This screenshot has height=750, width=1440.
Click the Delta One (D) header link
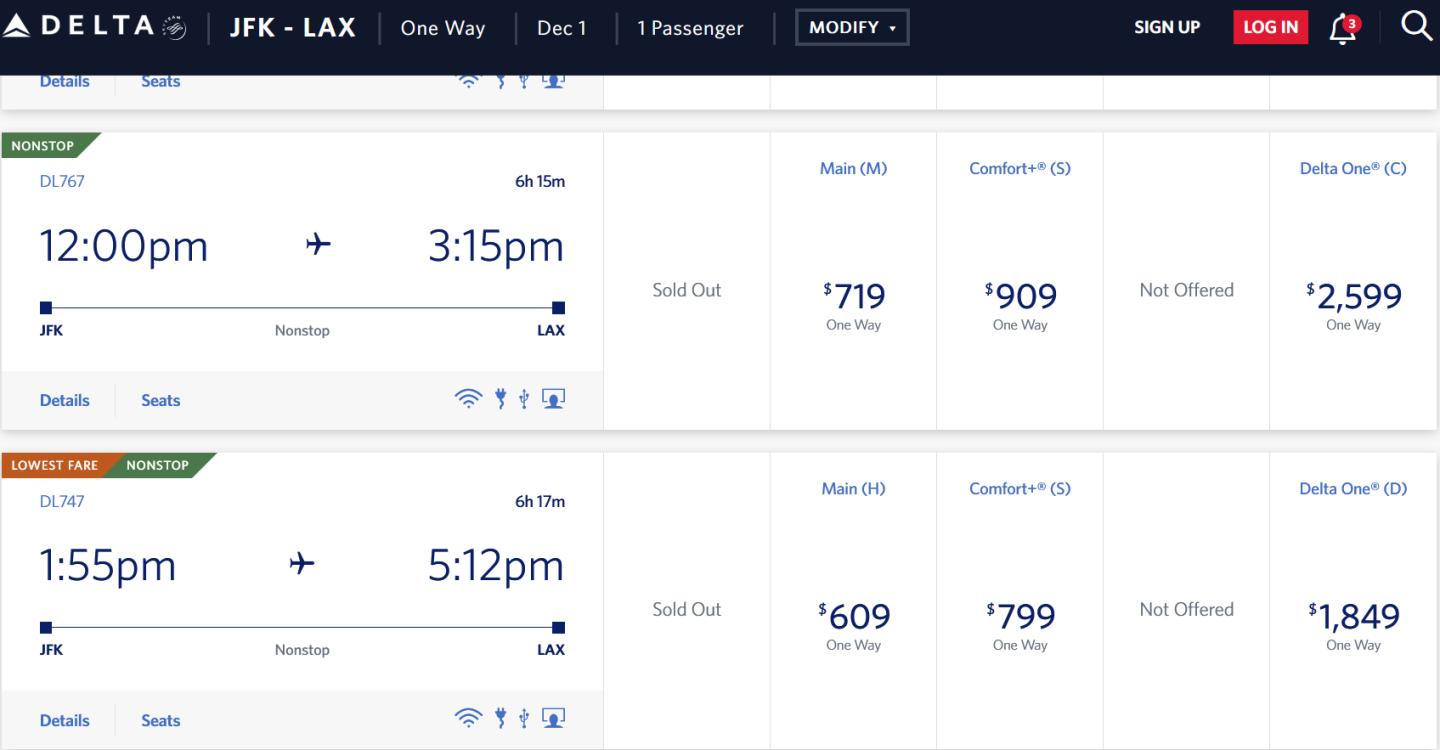click(1352, 488)
